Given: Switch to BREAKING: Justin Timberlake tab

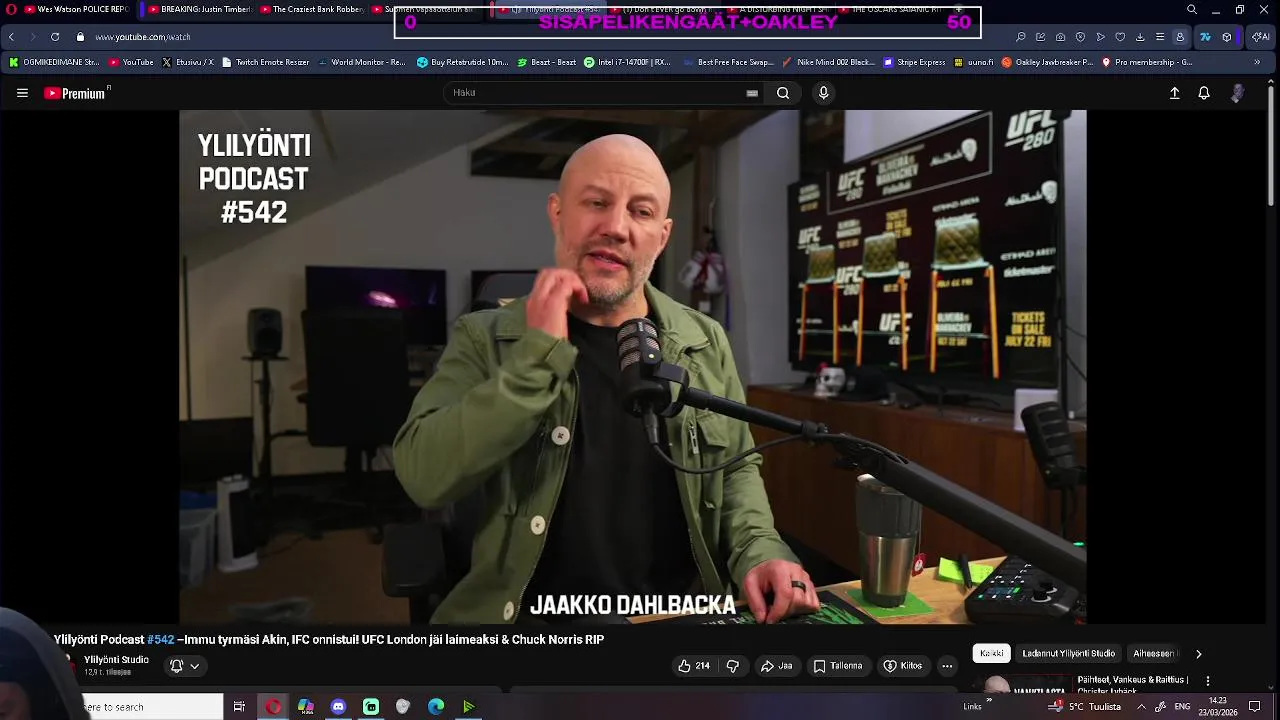Looking at the screenshot, I should tap(196, 9).
